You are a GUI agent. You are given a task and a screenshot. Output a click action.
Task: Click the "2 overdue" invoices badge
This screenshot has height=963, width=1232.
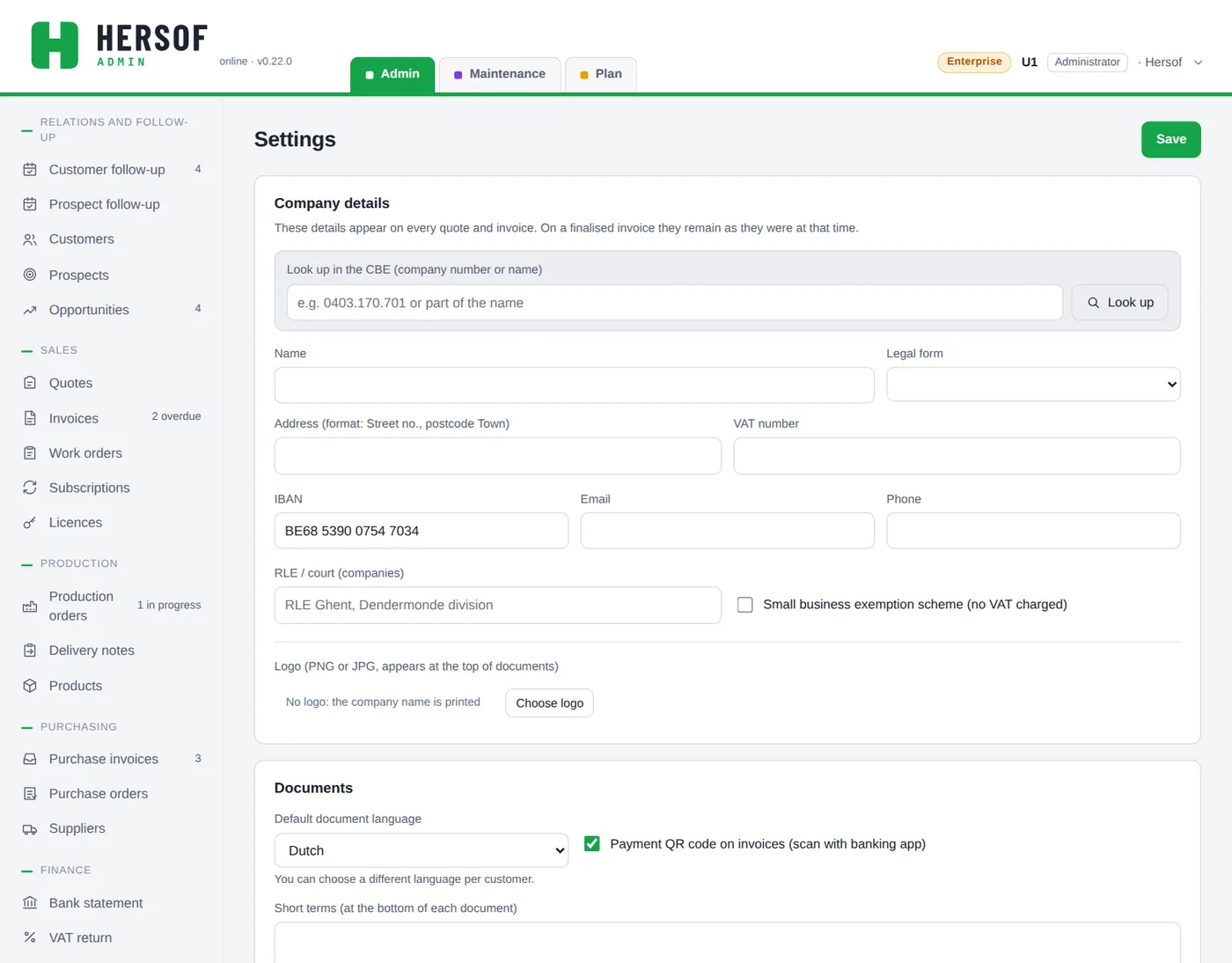pos(176,417)
